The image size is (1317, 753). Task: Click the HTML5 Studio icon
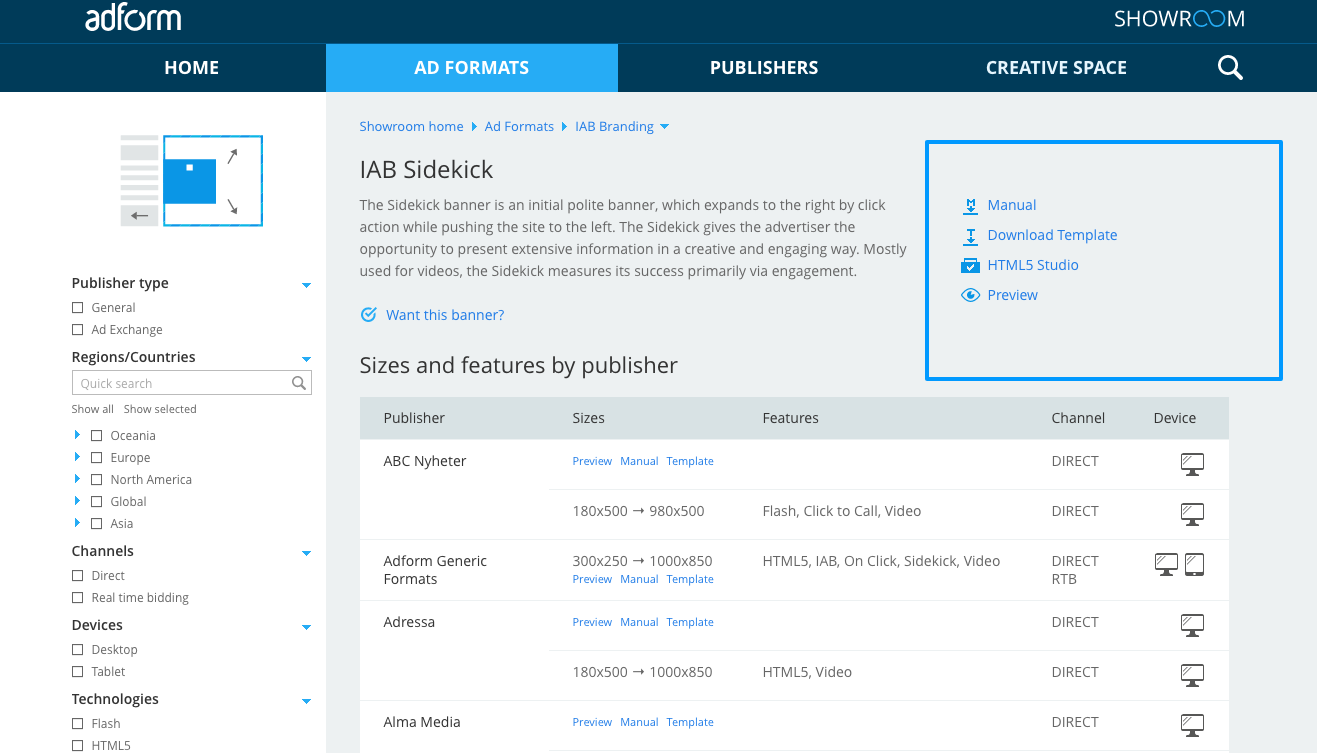pyautogui.click(x=970, y=265)
